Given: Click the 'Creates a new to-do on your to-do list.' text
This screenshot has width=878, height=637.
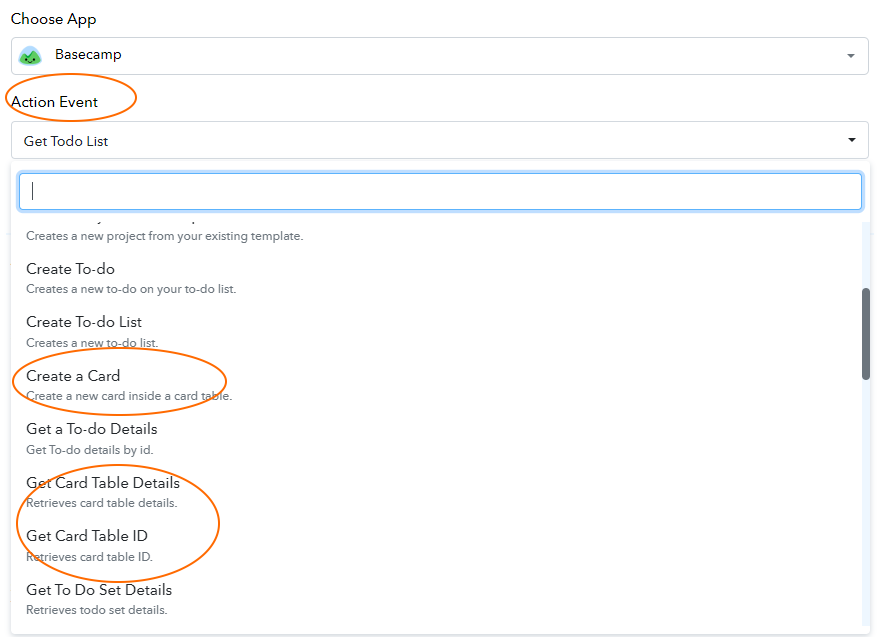Looking at the screenshot, I should 131,289.
